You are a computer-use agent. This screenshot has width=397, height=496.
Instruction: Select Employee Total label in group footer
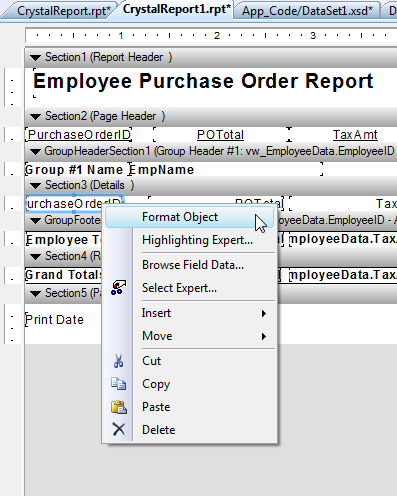pos(63,240)
